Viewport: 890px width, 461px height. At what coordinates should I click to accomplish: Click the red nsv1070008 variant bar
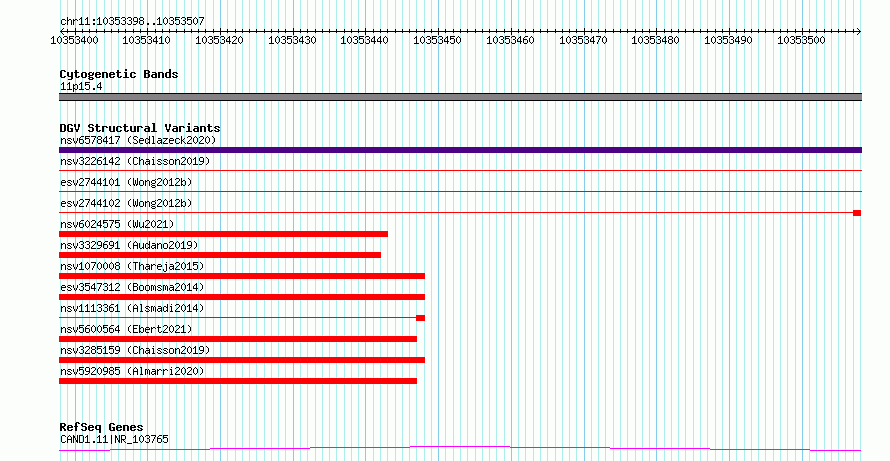pos(242,276)
